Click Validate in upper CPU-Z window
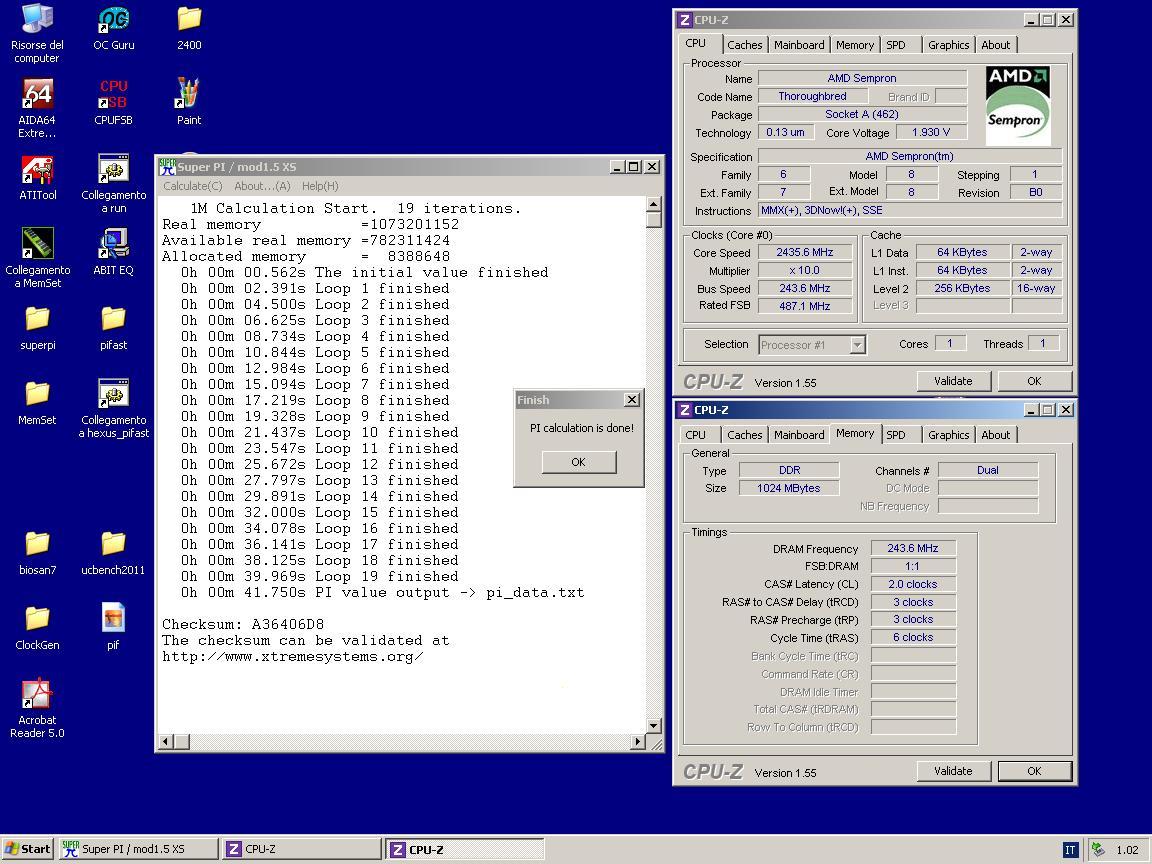The height and width of the screenshot is (864, 1152). (953, 381)
